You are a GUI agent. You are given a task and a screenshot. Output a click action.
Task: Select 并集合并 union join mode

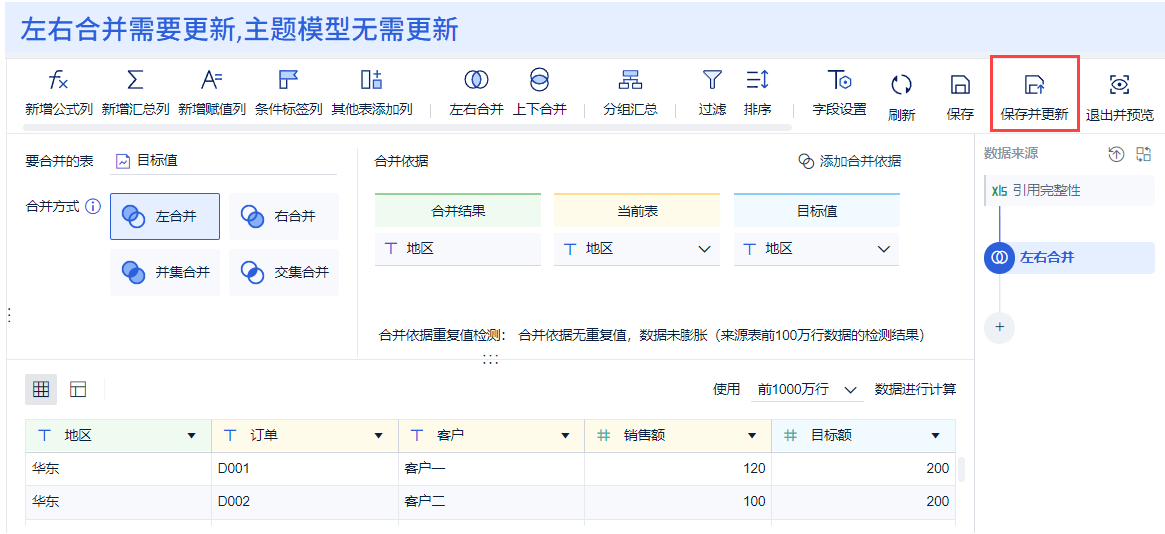click(x=165, y=272)
